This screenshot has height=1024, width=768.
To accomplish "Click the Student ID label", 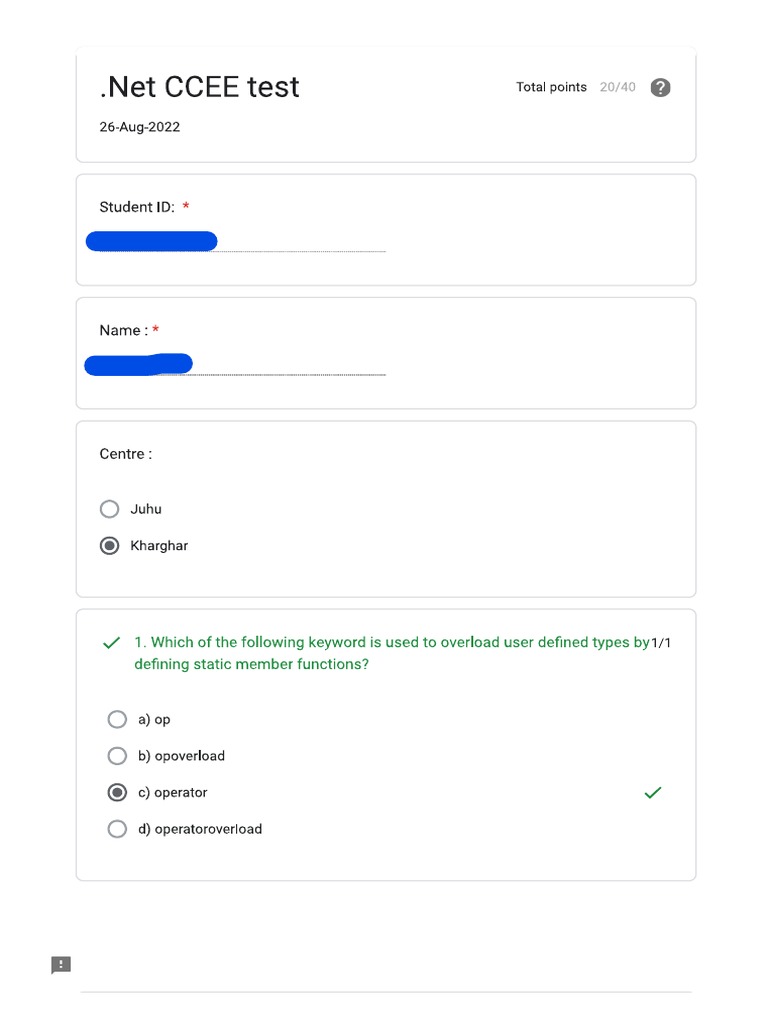I will [x=137, y=207].
